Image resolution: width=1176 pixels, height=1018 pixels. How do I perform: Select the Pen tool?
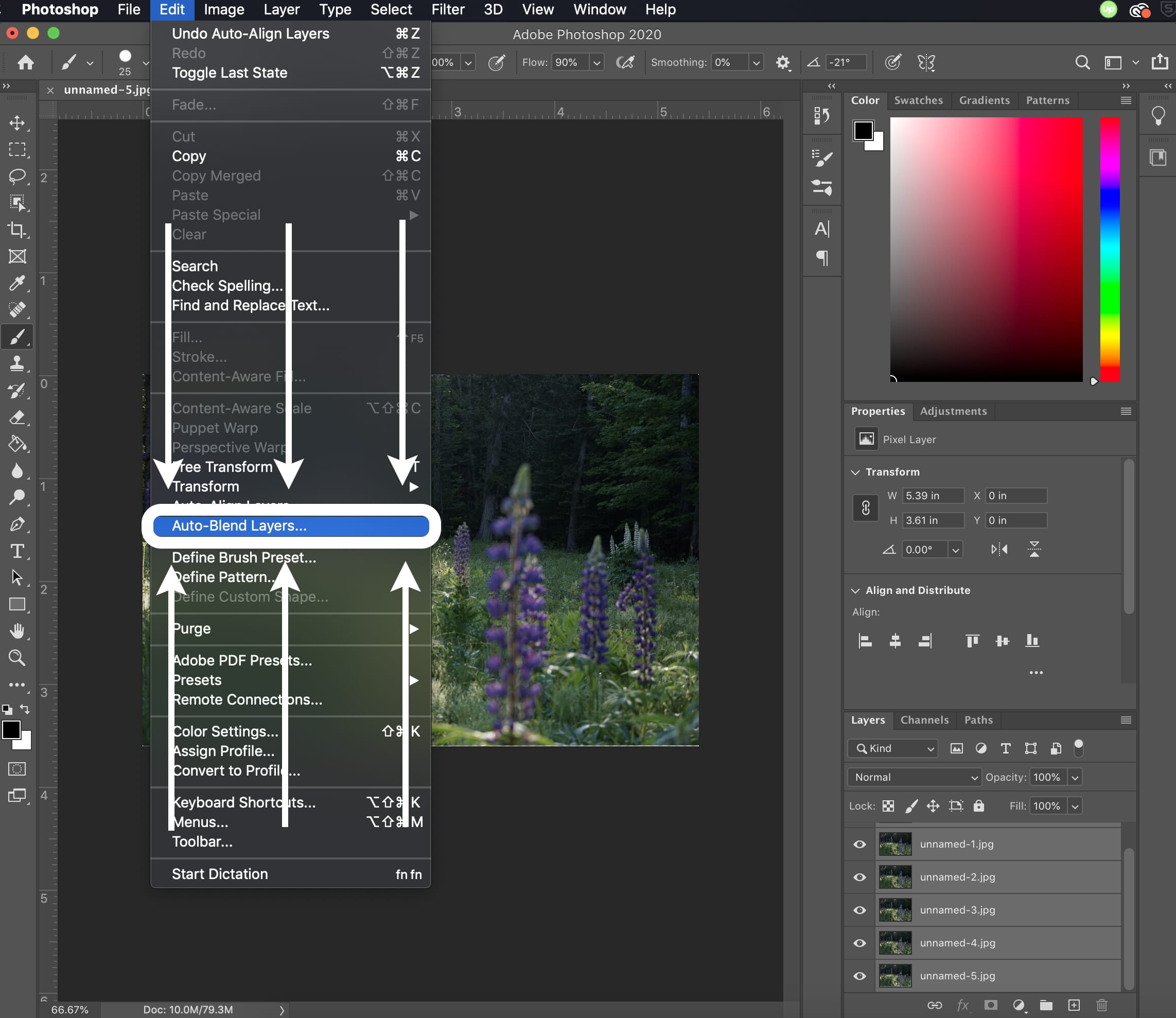pyautogui.click(x=17, y=524)
